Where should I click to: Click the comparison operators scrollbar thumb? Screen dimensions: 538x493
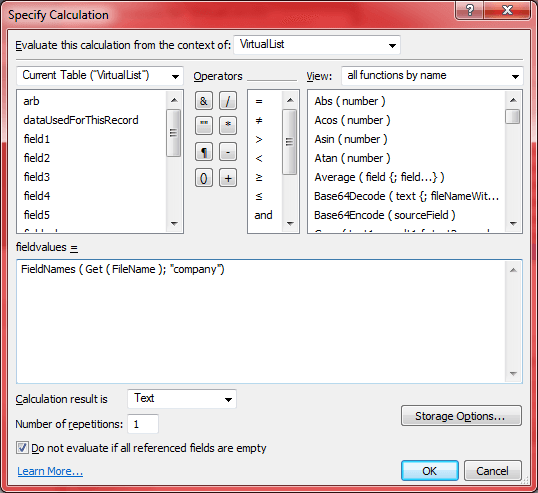[x=290, y=142]
